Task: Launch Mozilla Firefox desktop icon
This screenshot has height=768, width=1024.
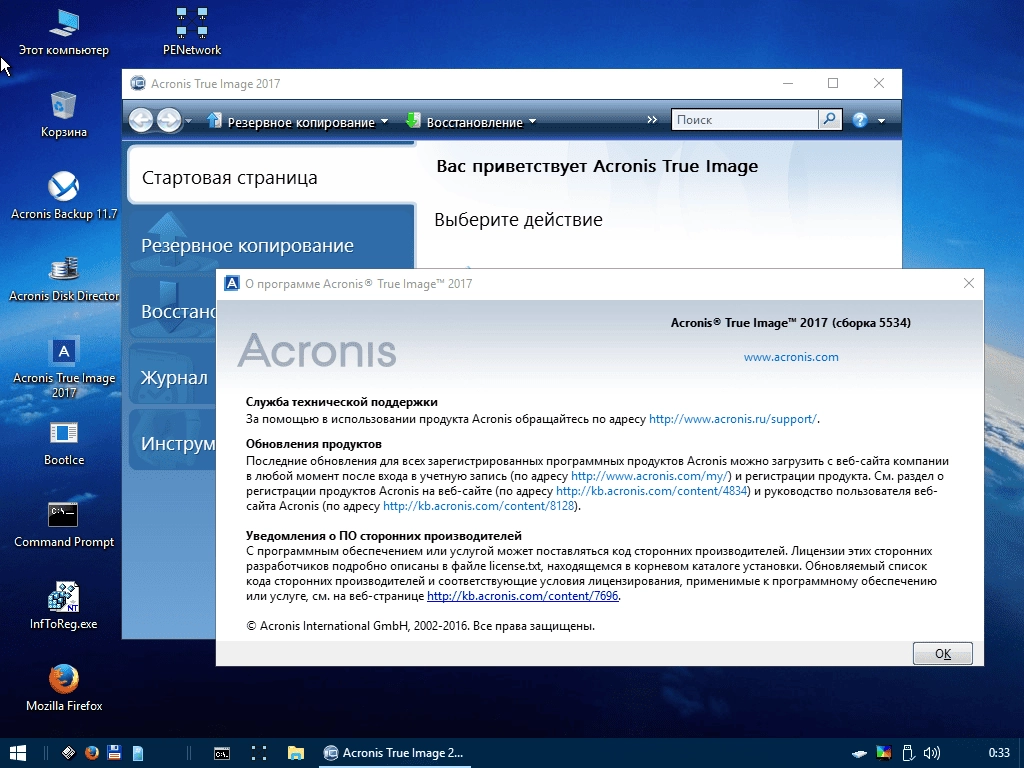Action: click(x=63, y=688)
